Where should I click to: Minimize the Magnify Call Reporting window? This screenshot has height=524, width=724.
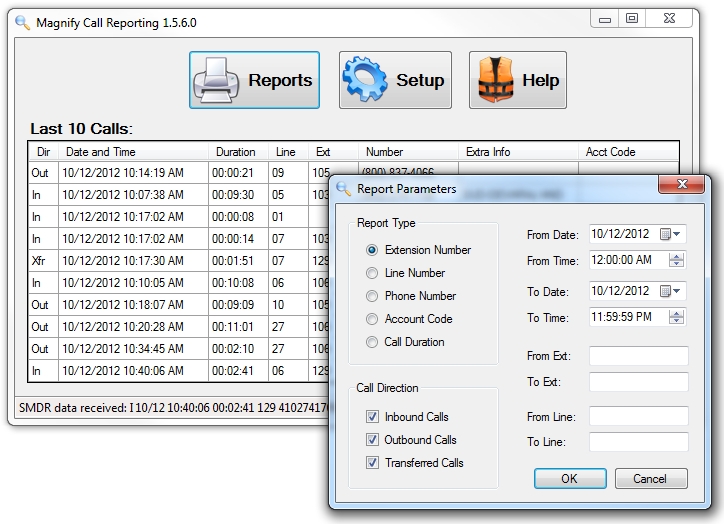tap(605, 19)
